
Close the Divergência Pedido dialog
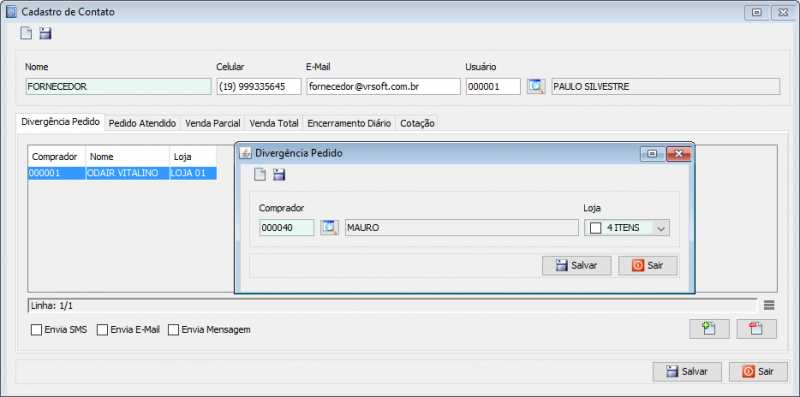coord(679,154)
